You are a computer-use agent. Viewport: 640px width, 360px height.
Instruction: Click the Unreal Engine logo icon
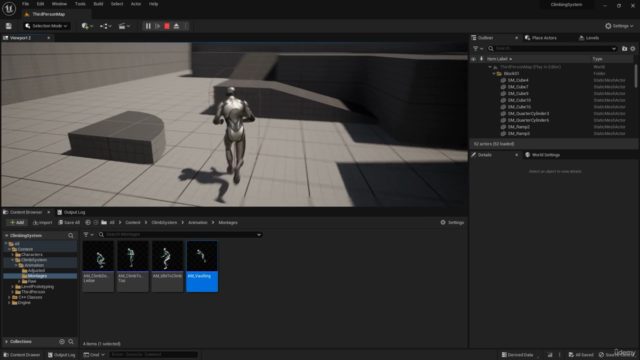tap(9, 8)
